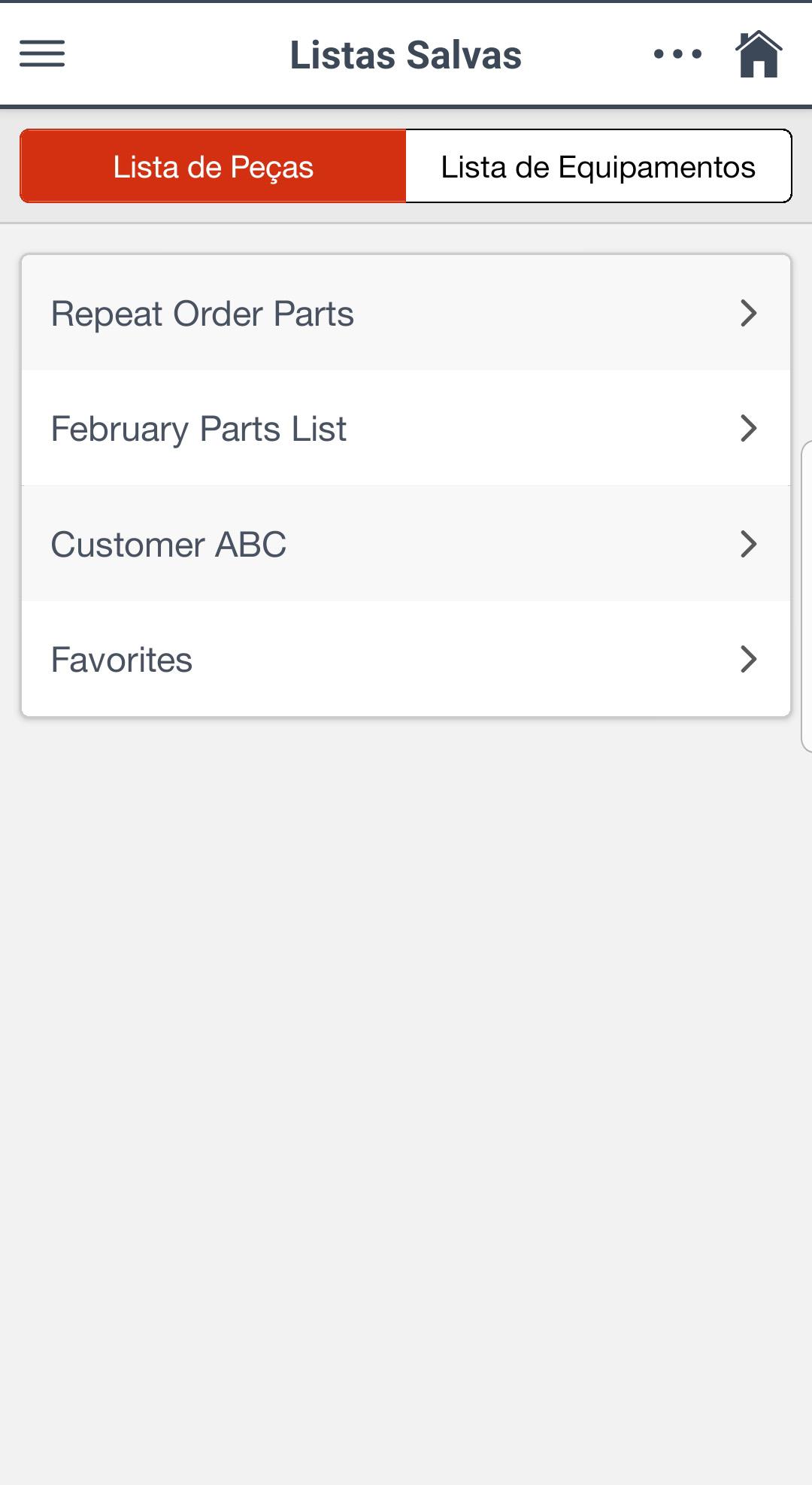Hit the chevron on the Favorites row

pyautogui.click(x=748, y=659)
